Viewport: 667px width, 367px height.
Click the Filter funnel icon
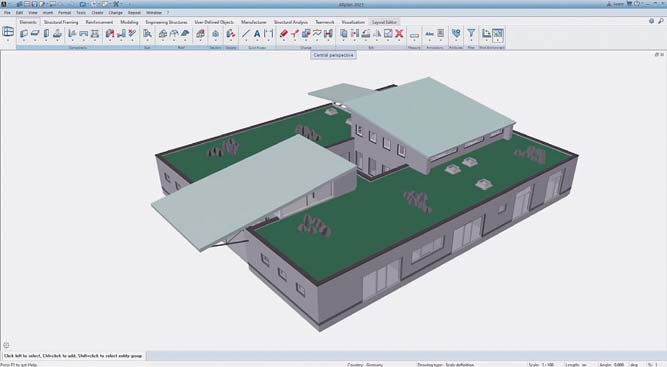471,33
